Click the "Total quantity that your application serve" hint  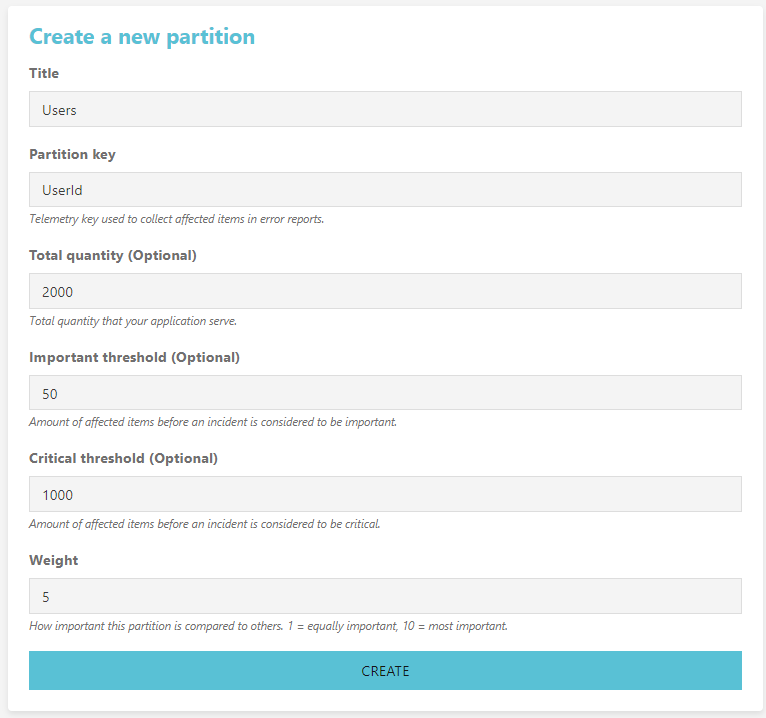tap(133, 321)
